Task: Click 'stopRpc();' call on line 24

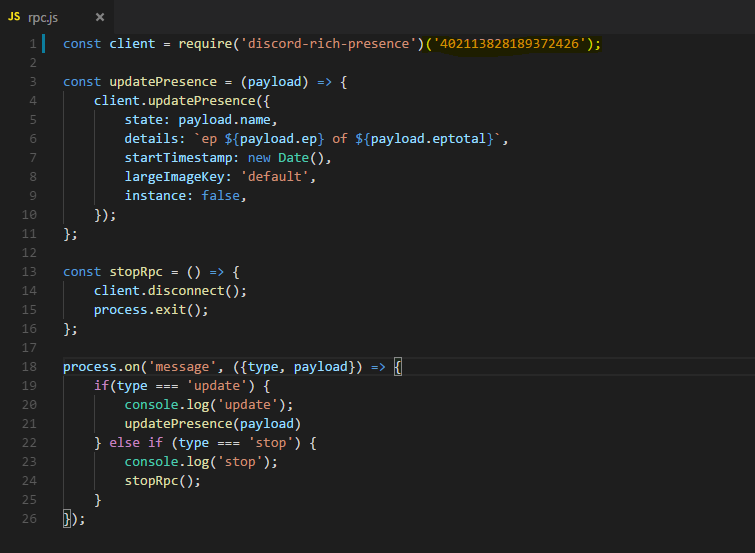Action: pyautogui.click(x=163, y=481)
